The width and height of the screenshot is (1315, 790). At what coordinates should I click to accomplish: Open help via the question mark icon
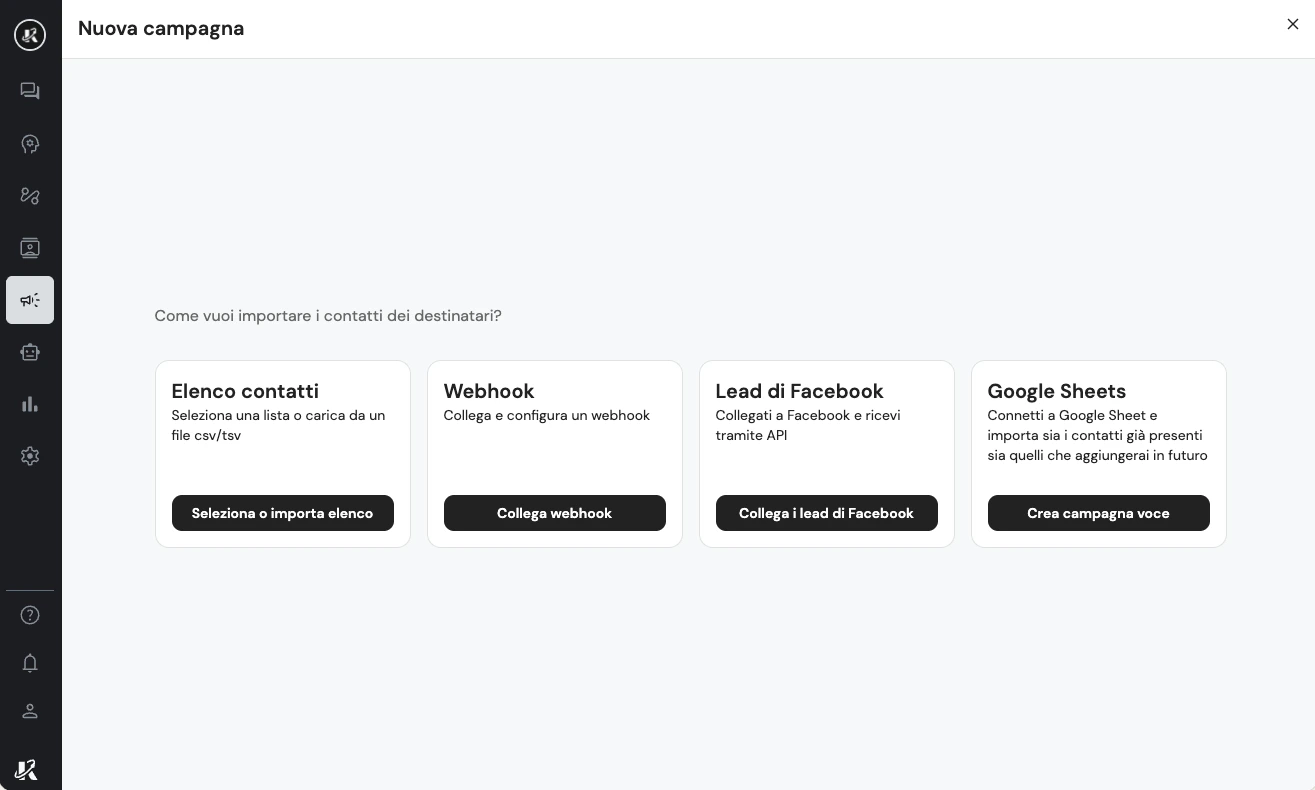click(x=30, y=615)
